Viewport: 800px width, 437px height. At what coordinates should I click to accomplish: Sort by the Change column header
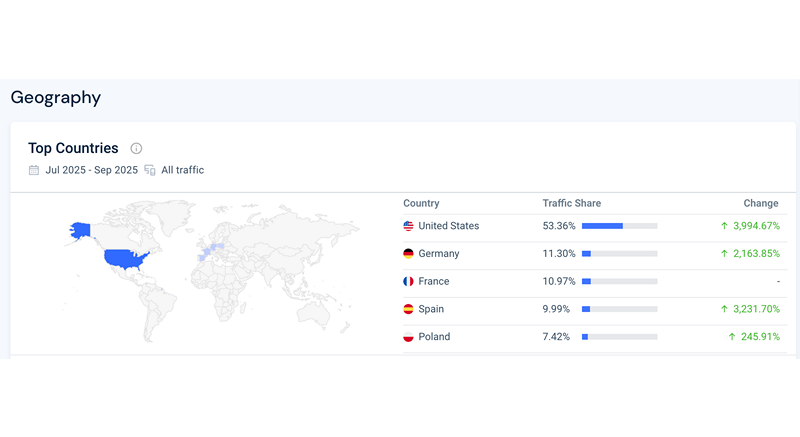point(760,203)
